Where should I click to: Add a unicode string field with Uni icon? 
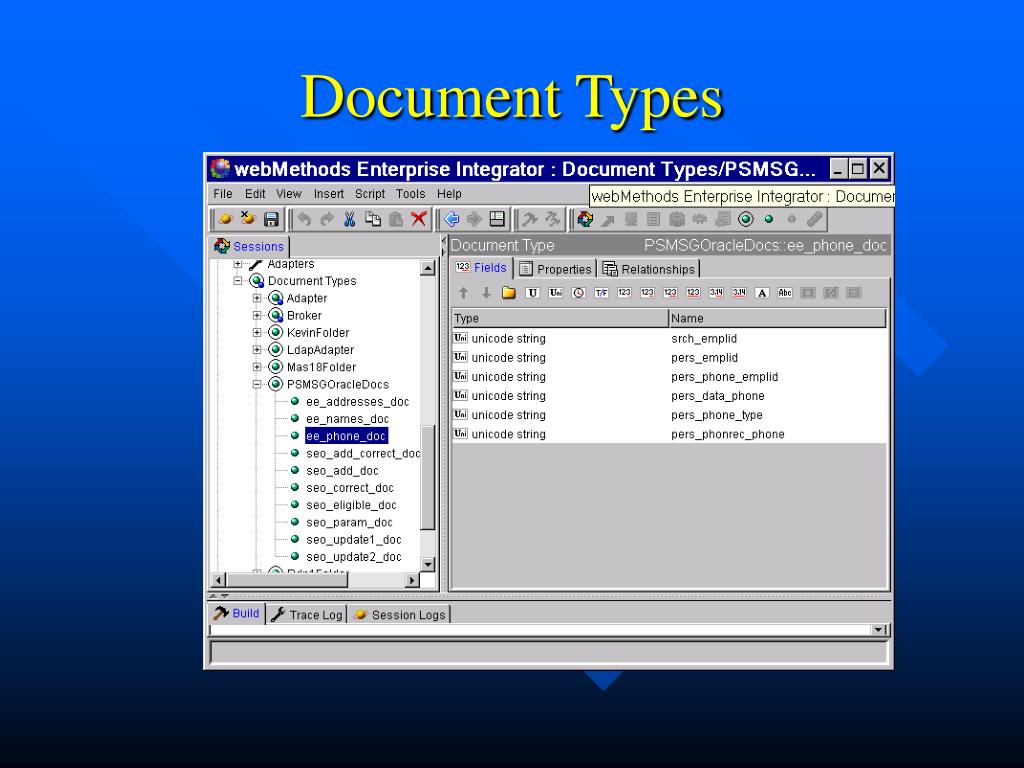click(x=555, y=293)
